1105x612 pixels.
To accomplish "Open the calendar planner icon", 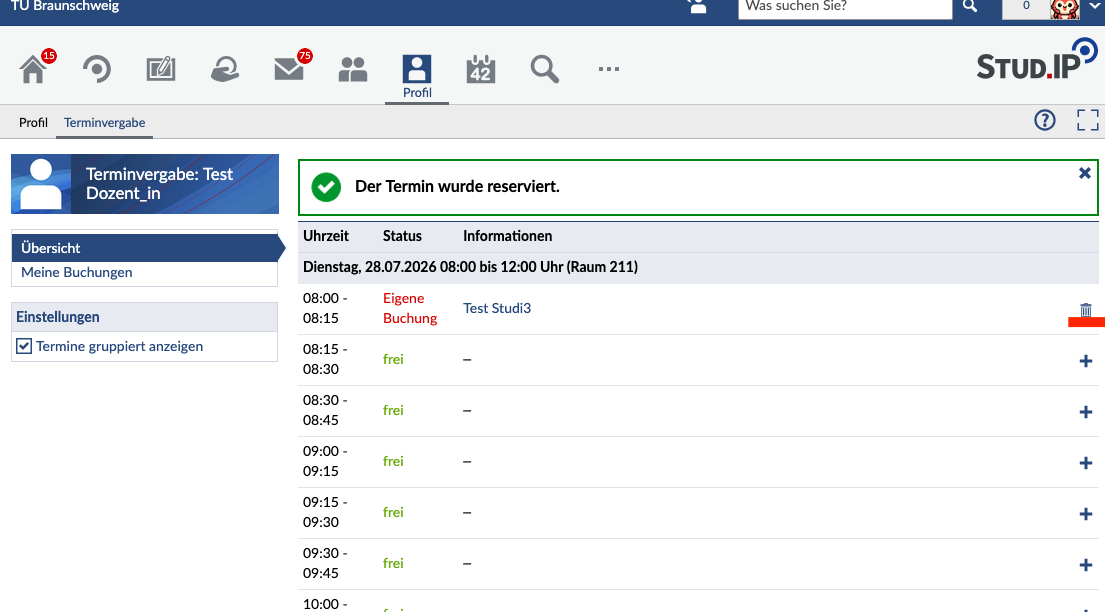I will click(481, 69).
